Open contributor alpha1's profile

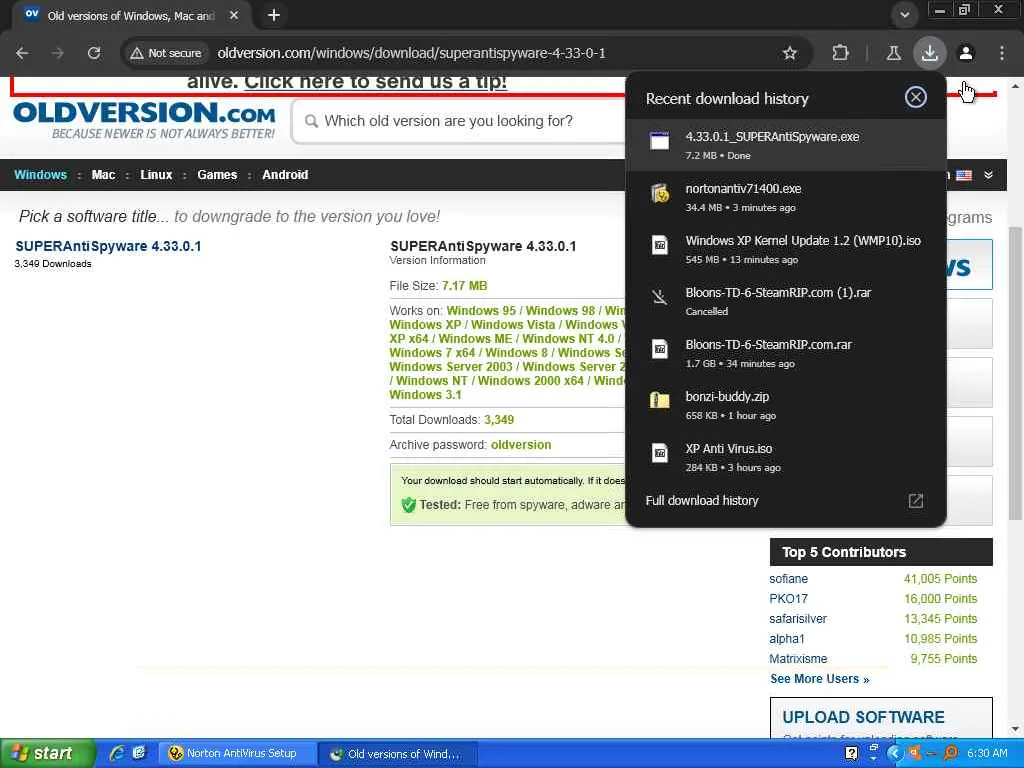pyautogui.click(x=786, y=639)
